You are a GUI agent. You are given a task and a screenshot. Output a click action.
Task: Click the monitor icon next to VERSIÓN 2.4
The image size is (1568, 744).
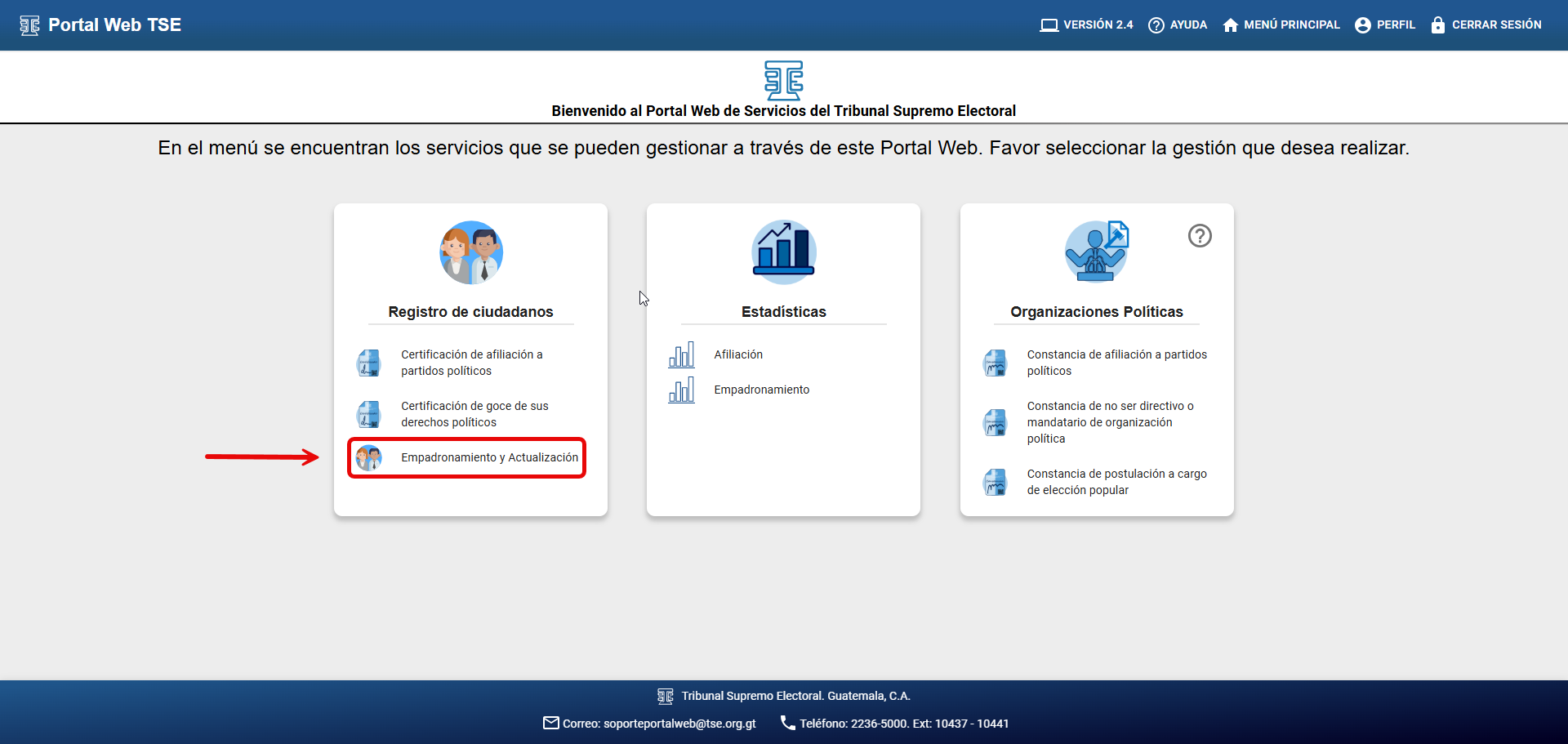point(1049,25)
